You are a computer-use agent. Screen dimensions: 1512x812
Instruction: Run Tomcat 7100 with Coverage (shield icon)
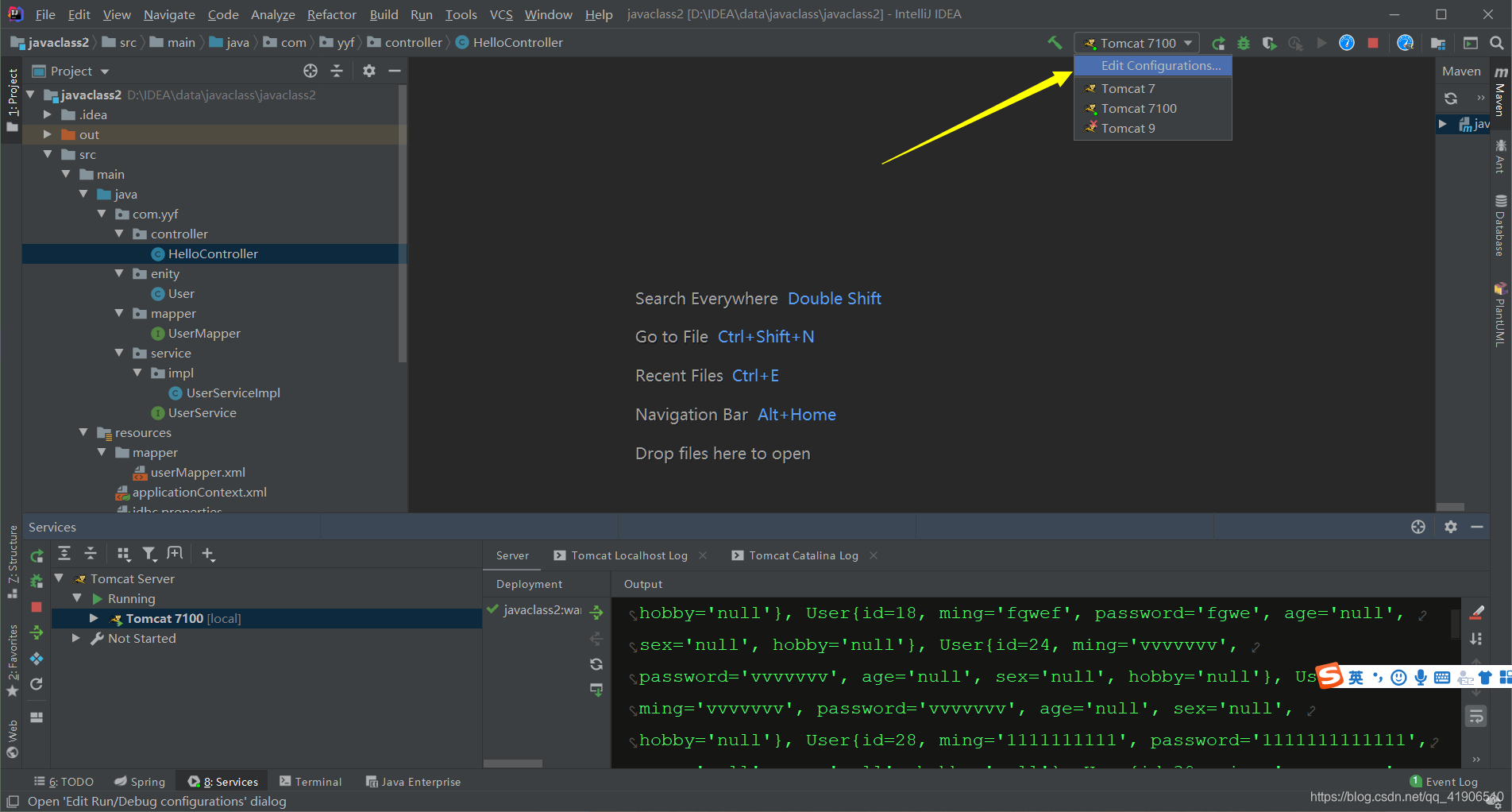pyautogui.click(x=1269, y=43)
